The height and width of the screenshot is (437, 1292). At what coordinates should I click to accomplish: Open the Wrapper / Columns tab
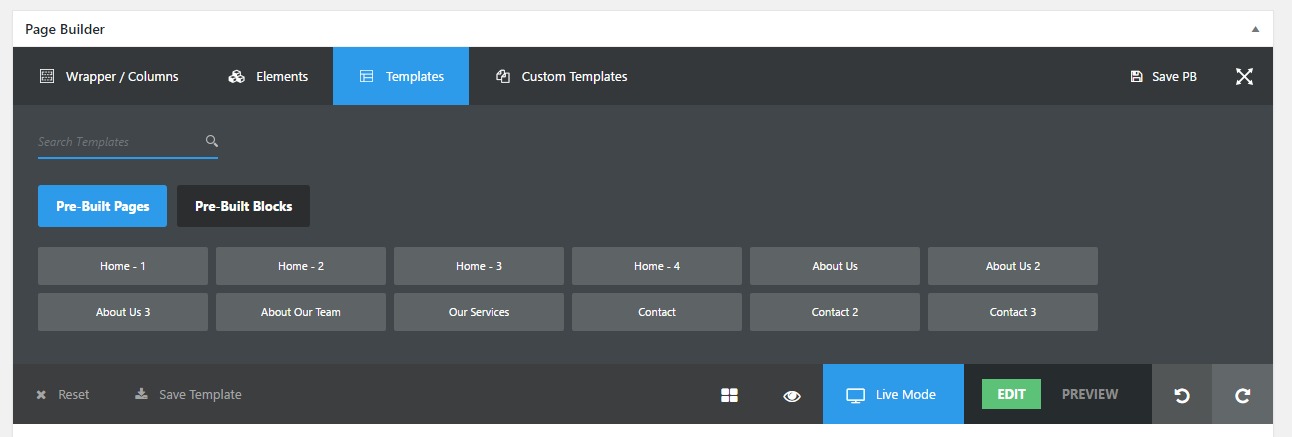coord(109,76)
